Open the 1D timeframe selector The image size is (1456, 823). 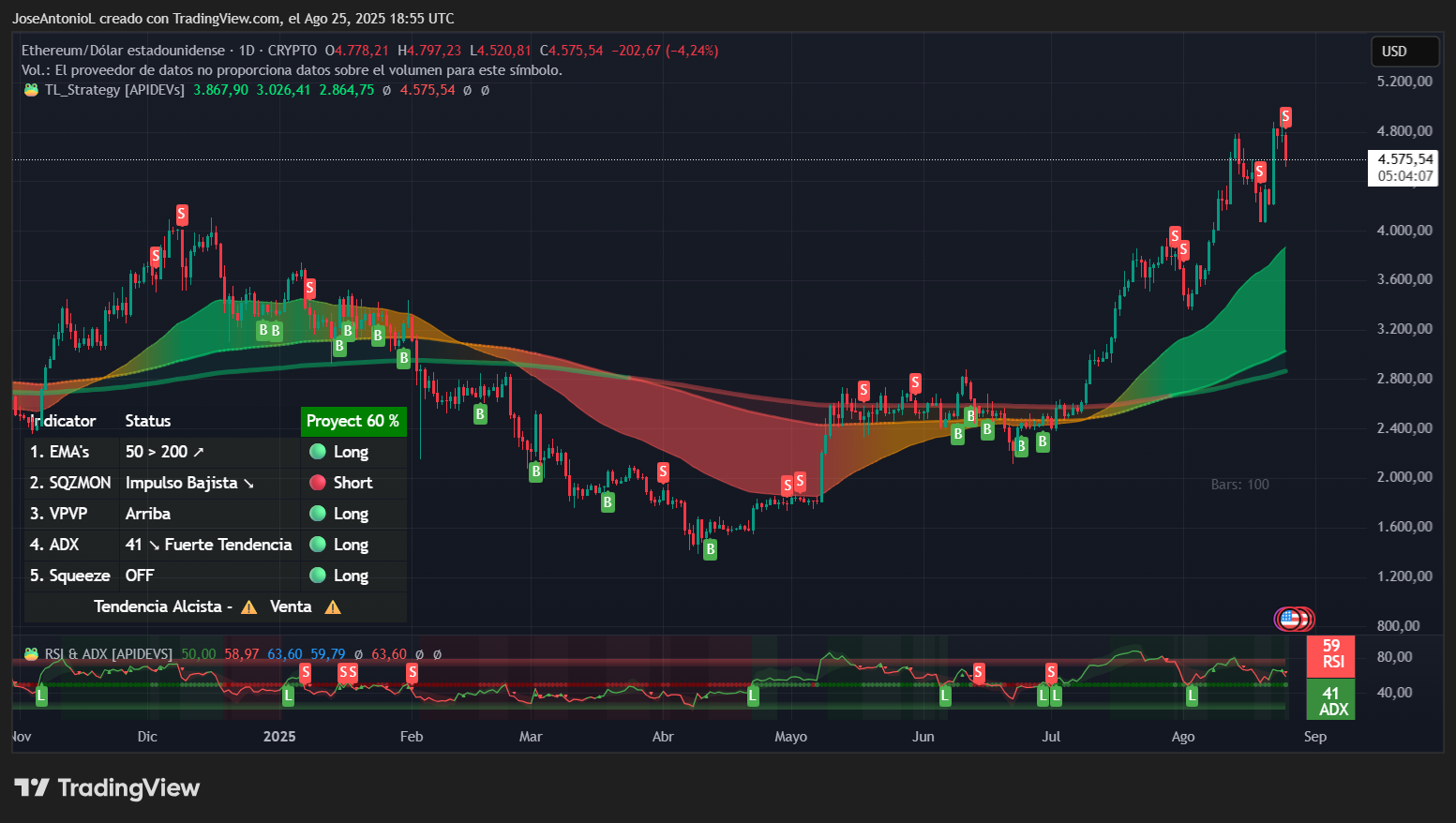coord(246,51)
